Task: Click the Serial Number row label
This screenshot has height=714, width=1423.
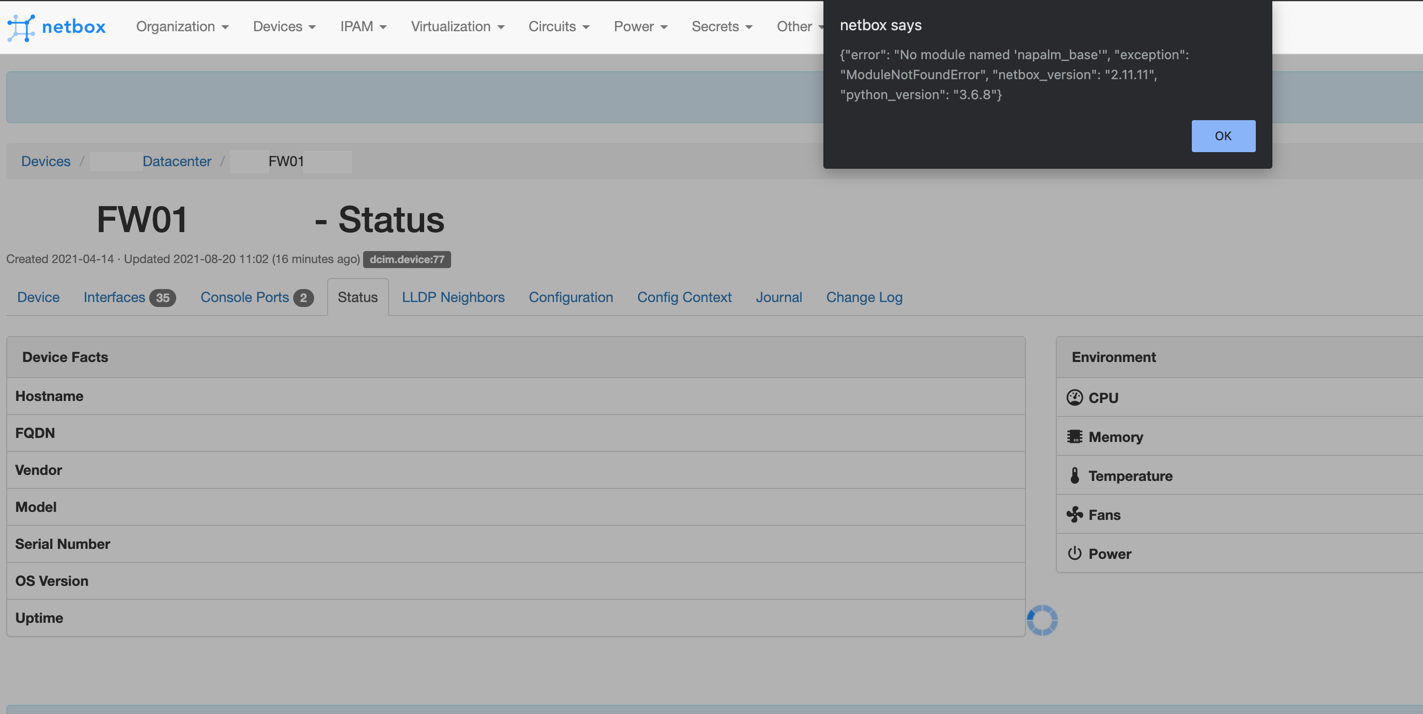Action: tap(62, 544)
